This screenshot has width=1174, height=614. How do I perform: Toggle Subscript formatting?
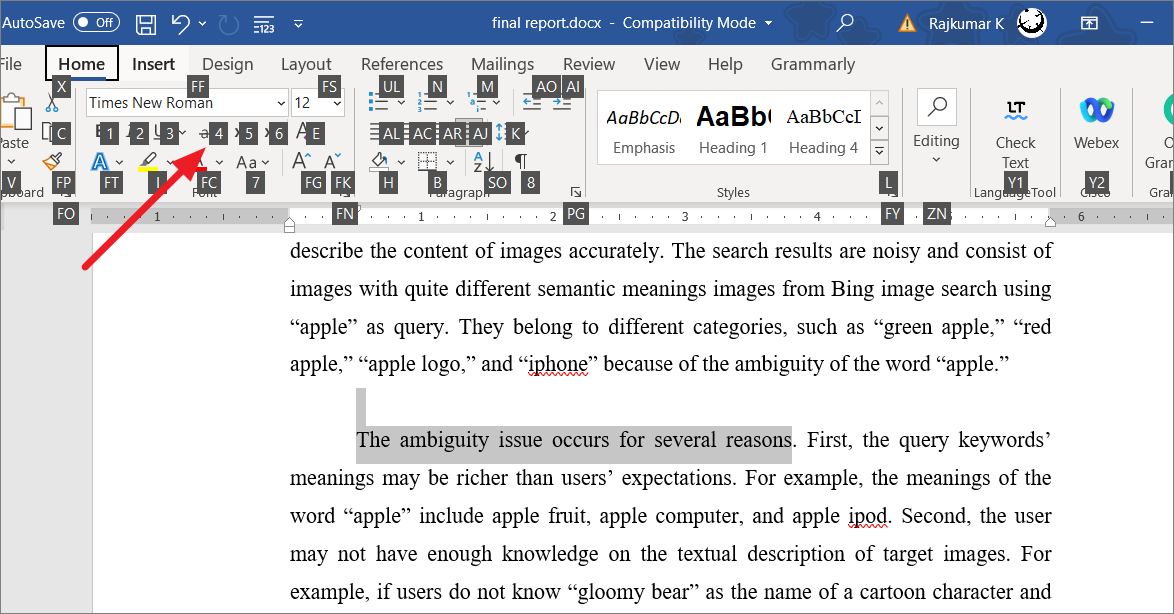243,132
